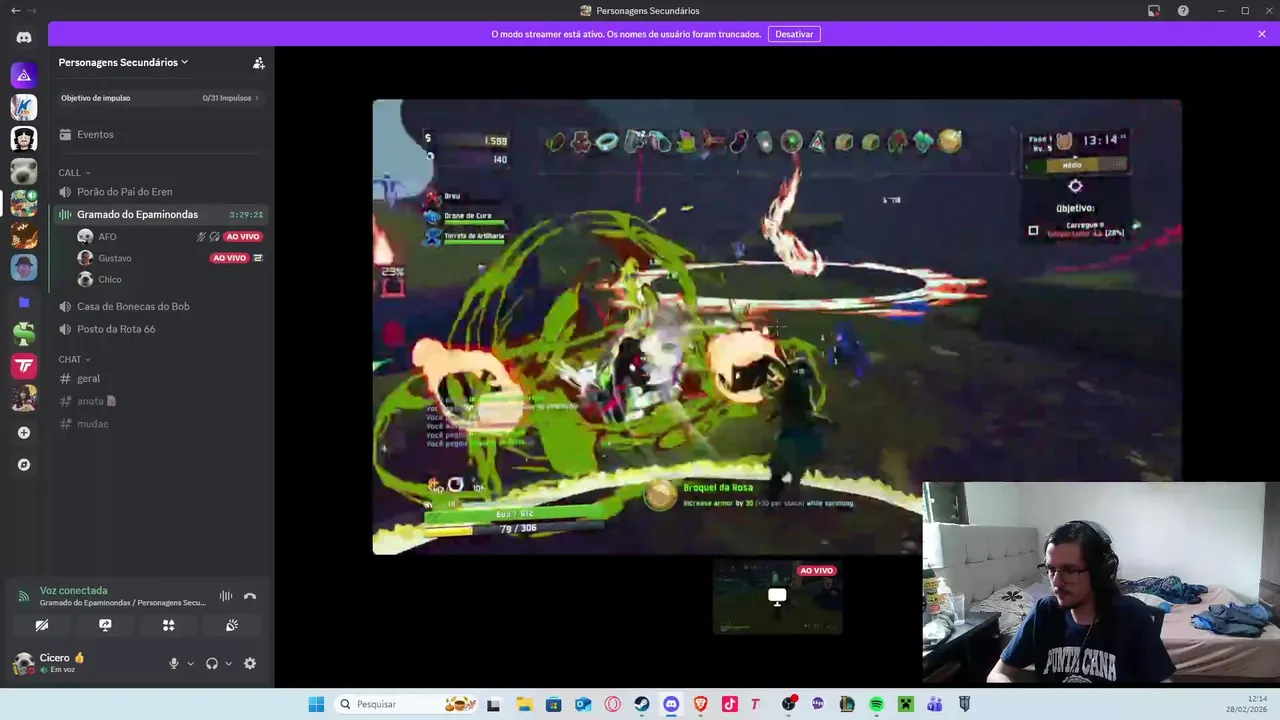
Task: Open the soundboard
Action: click(x=232, y=625)
